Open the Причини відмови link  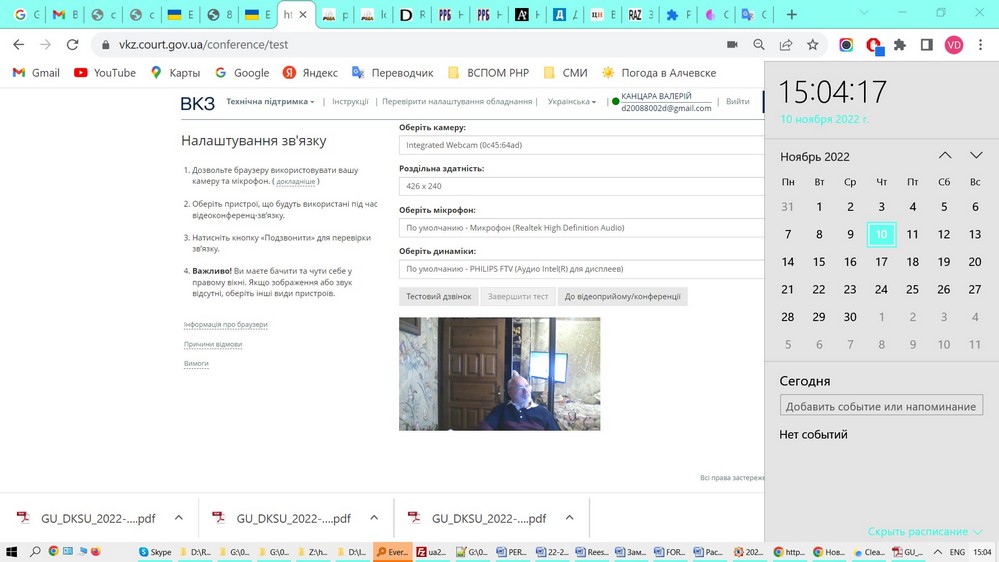[x=213, y=344]
